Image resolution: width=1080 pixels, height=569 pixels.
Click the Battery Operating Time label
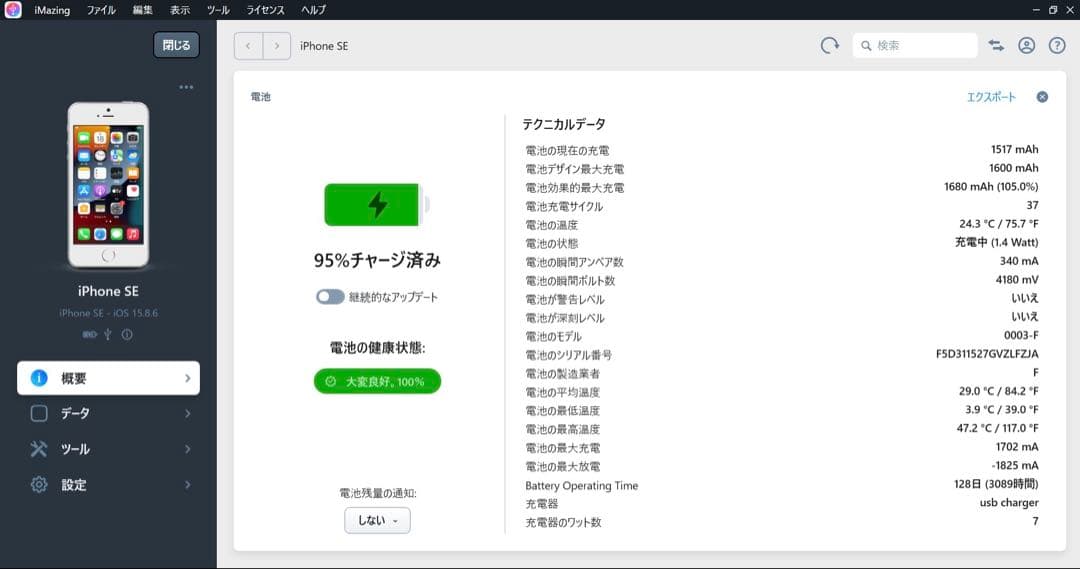point(582,486)
